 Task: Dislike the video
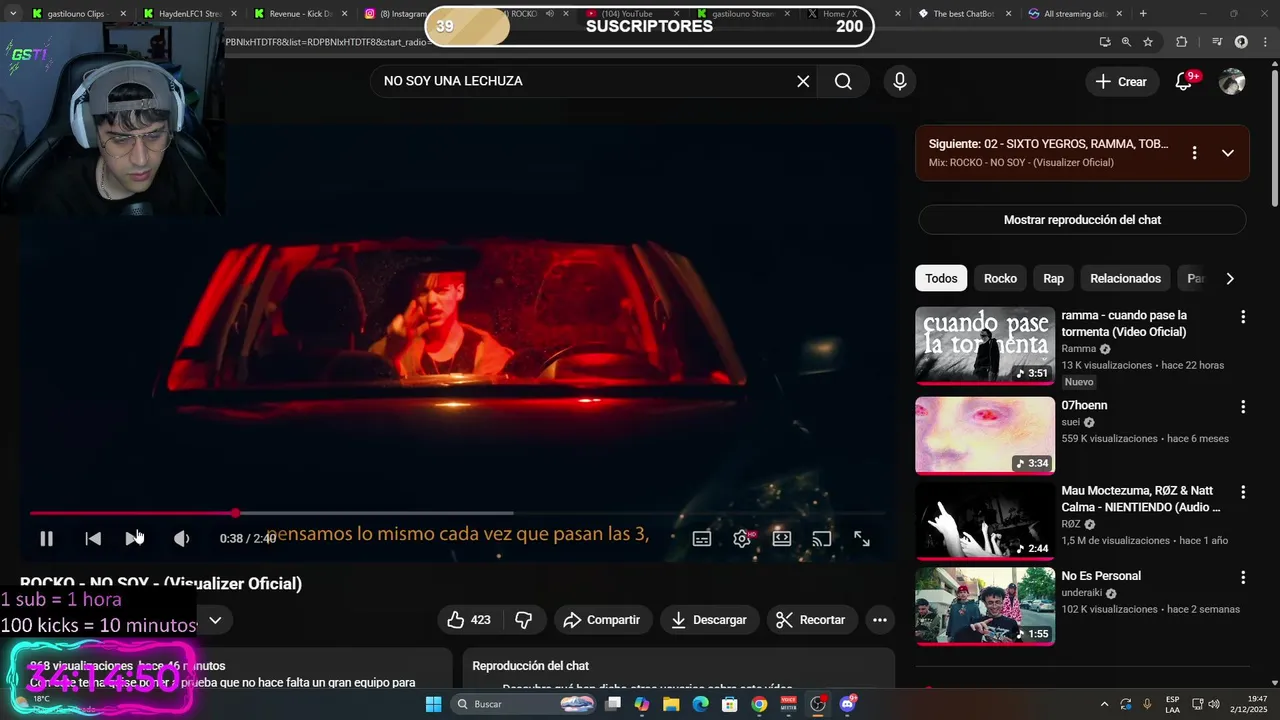pos(523,620)
